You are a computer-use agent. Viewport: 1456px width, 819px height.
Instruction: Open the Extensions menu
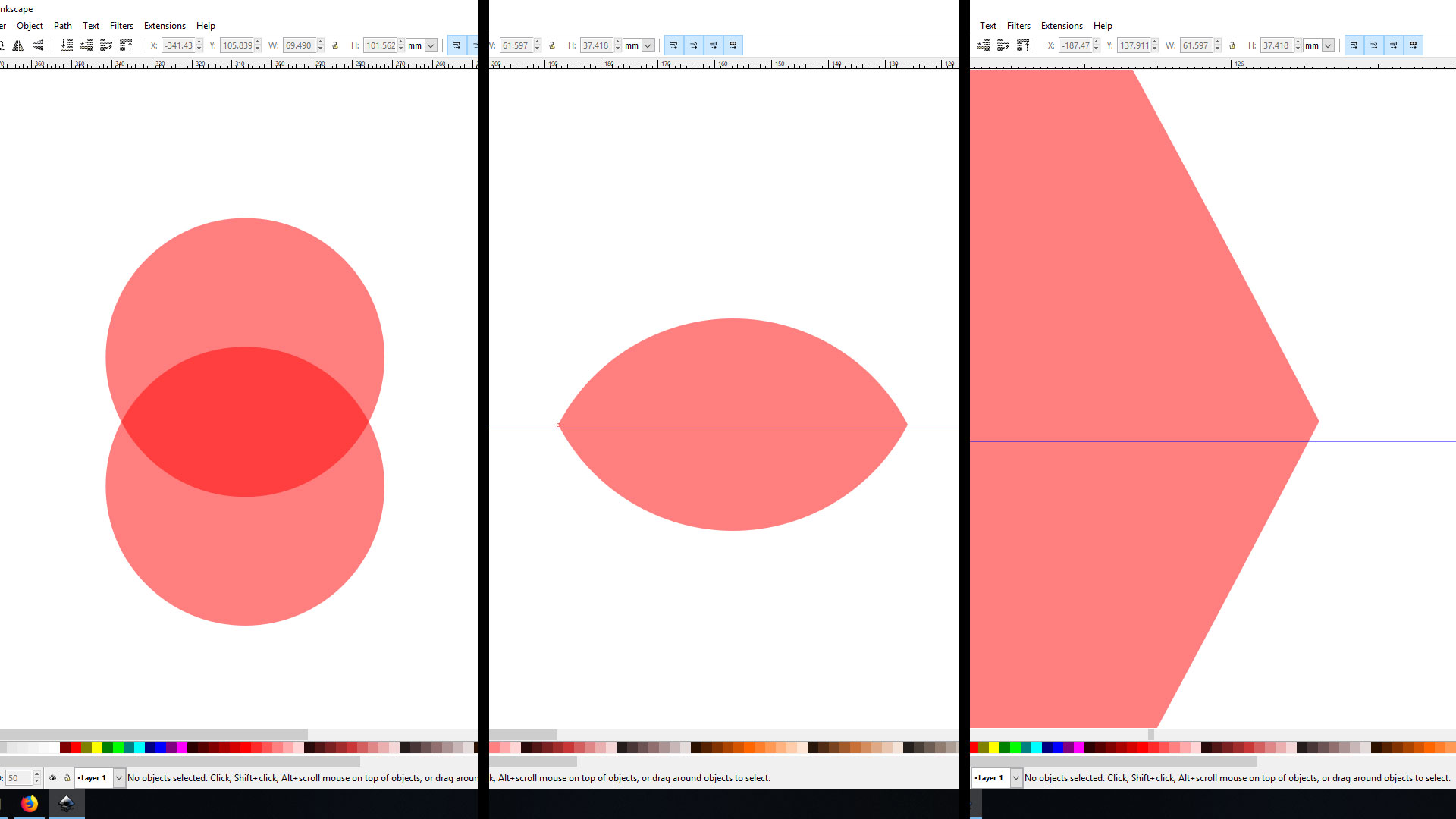tap(163, 25)
